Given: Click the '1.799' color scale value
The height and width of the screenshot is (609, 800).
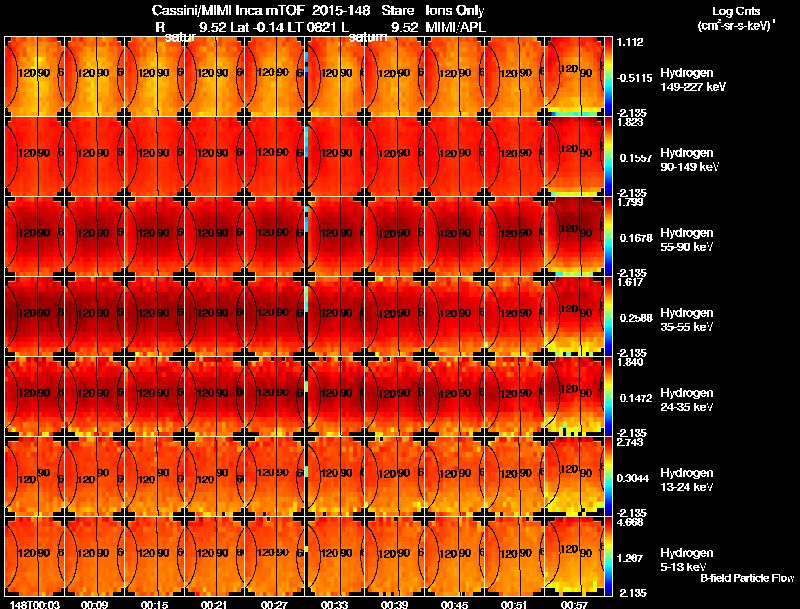Looking at the screenshot, I should (630, 202).
